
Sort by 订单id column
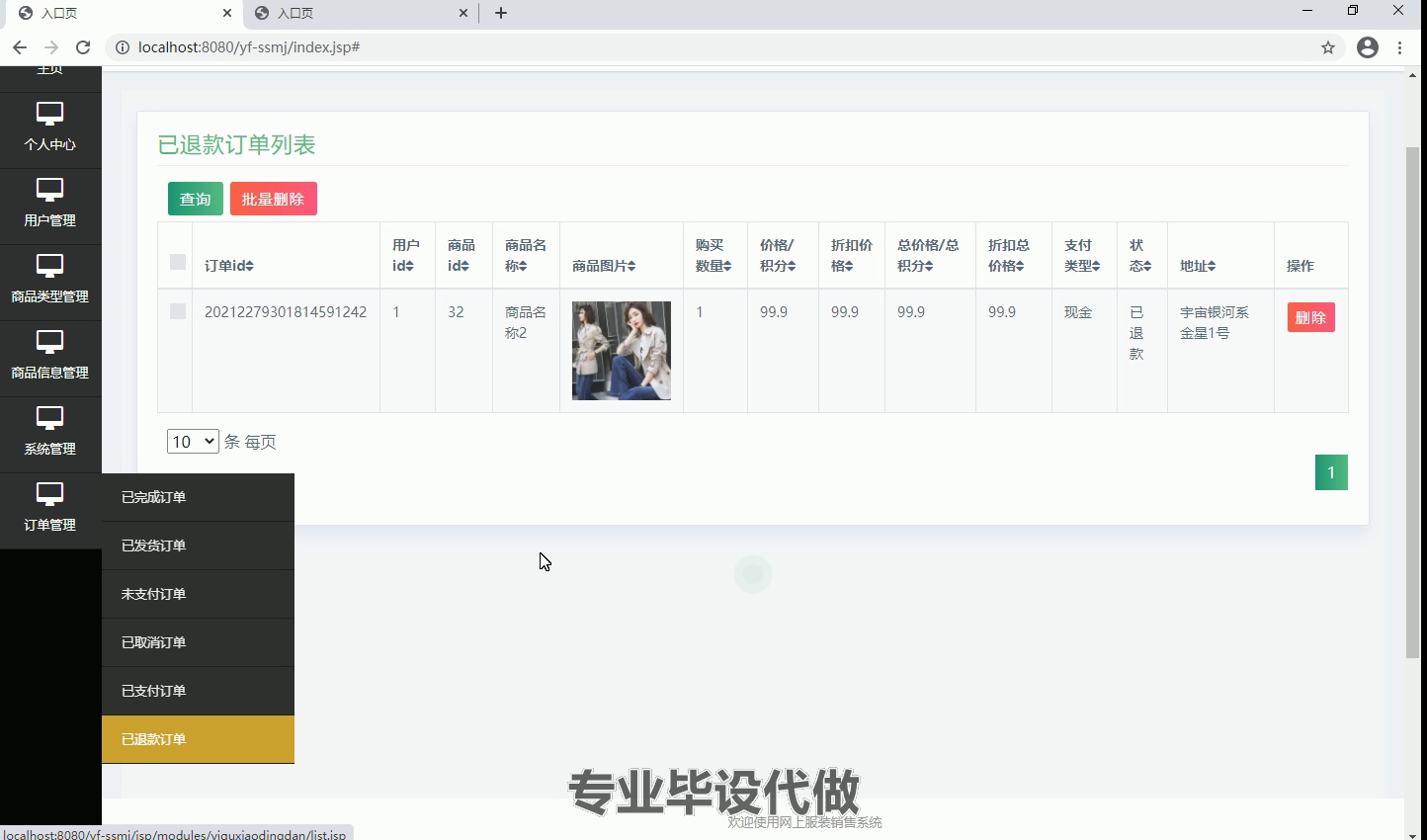229,266
